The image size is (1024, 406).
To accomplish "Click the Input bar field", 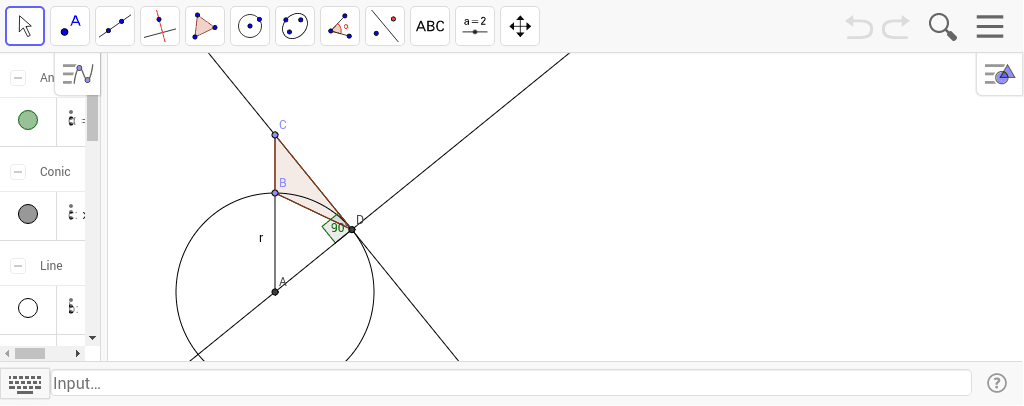I will pyautogui.click(x=511, y=383).
